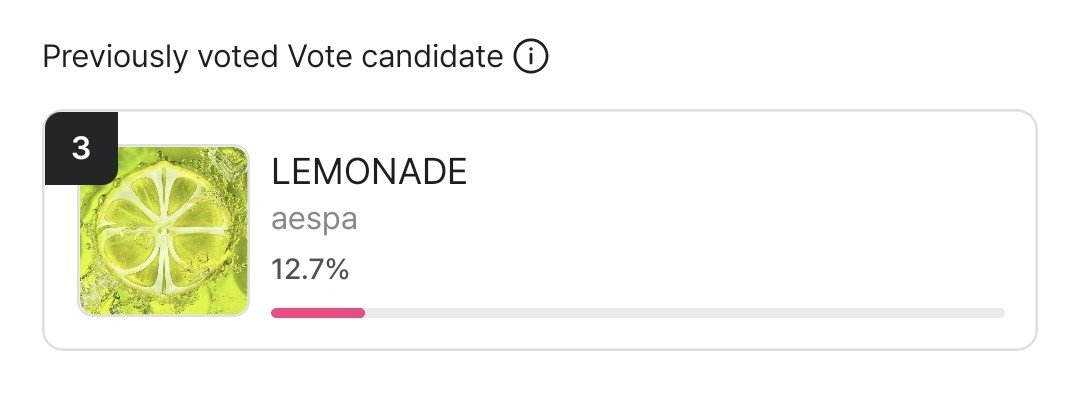Screen dimensions: 1080x401
Task: Click the word "Vote" before candidate
Action: pyautogui.click(x=319, y=56)
